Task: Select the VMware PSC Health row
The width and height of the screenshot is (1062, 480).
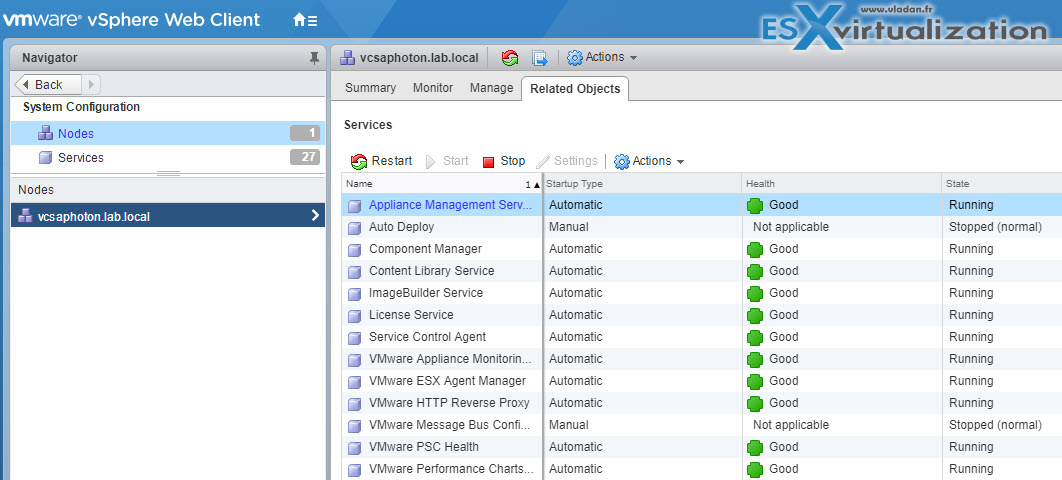Action: tap(702, 447)
